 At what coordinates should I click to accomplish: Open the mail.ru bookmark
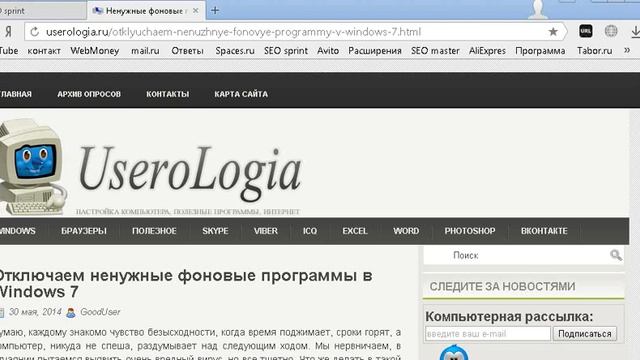(145, 51)
